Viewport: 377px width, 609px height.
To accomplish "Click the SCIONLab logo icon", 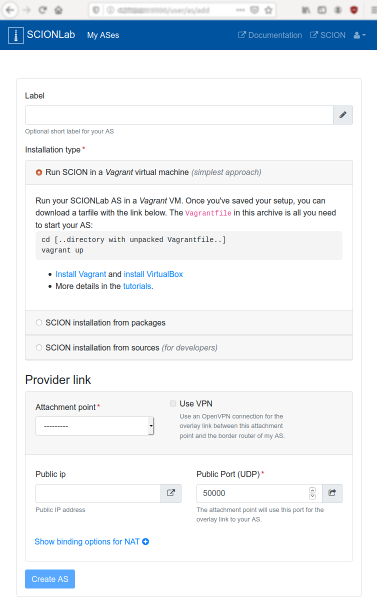I will coord(16,35).
